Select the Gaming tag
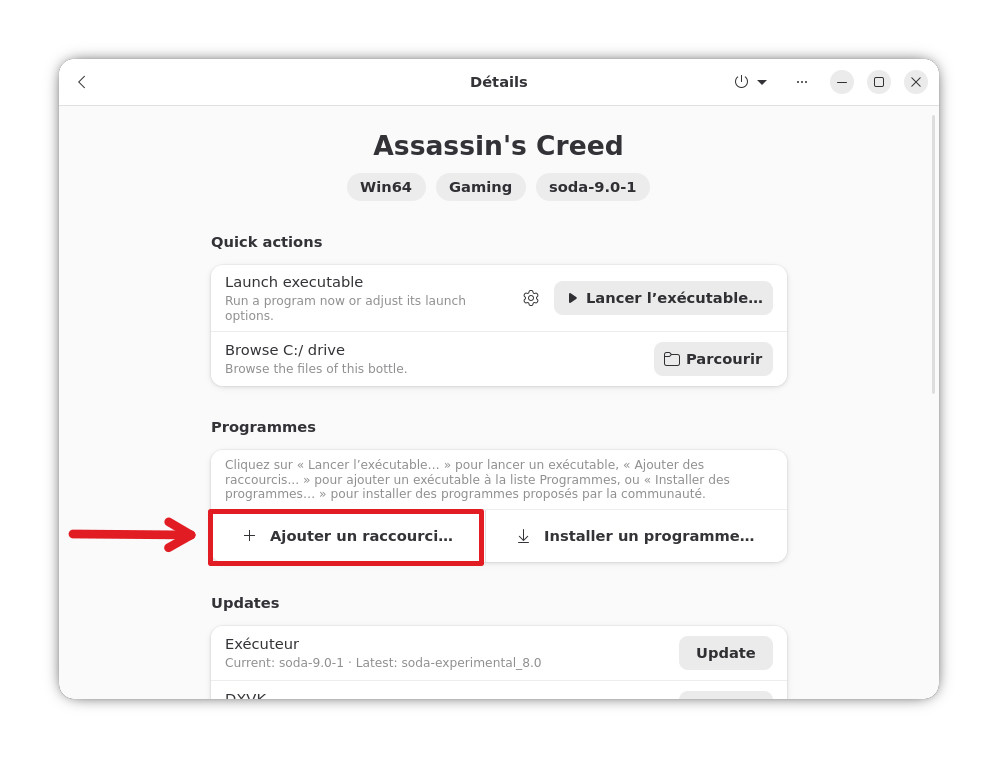The height and width of the screenshot is (758, 998). click(x=480, y=187)
